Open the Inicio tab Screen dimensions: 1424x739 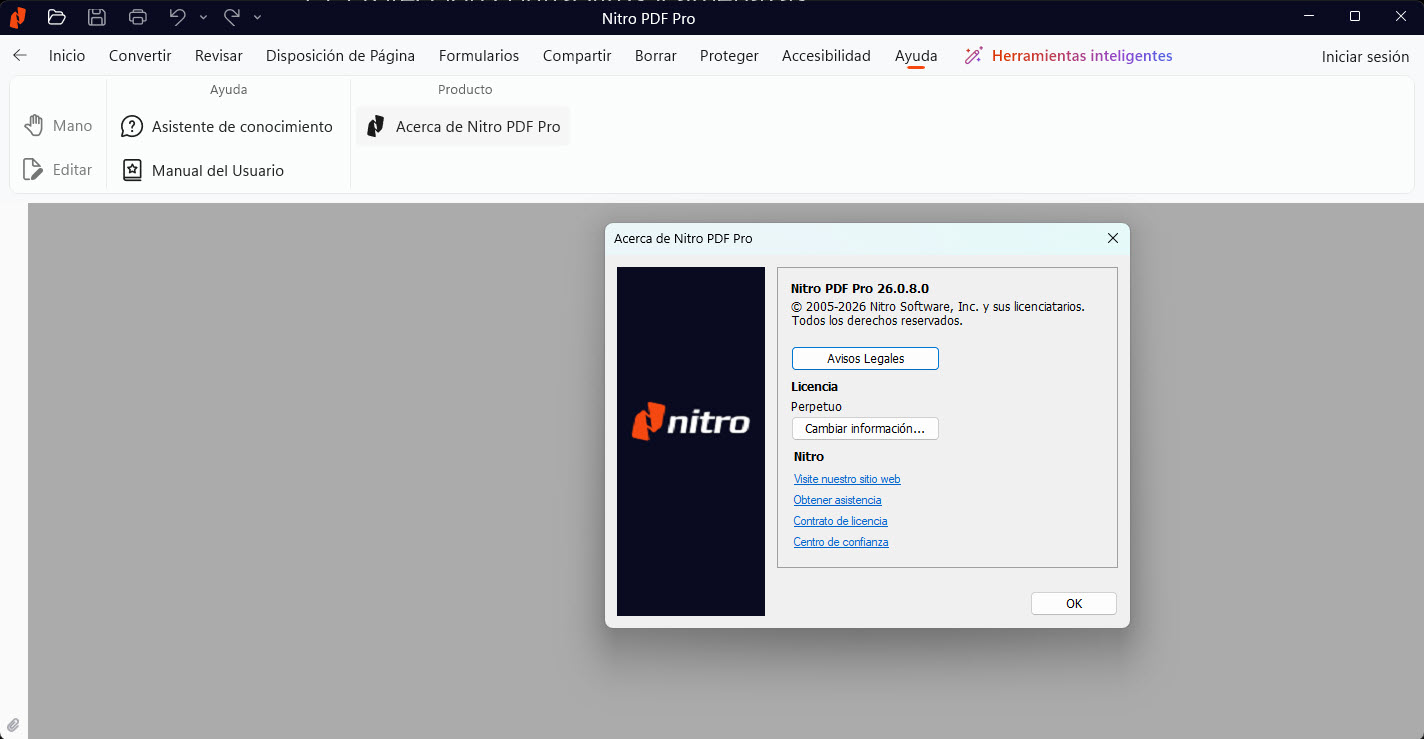(67, 56)
